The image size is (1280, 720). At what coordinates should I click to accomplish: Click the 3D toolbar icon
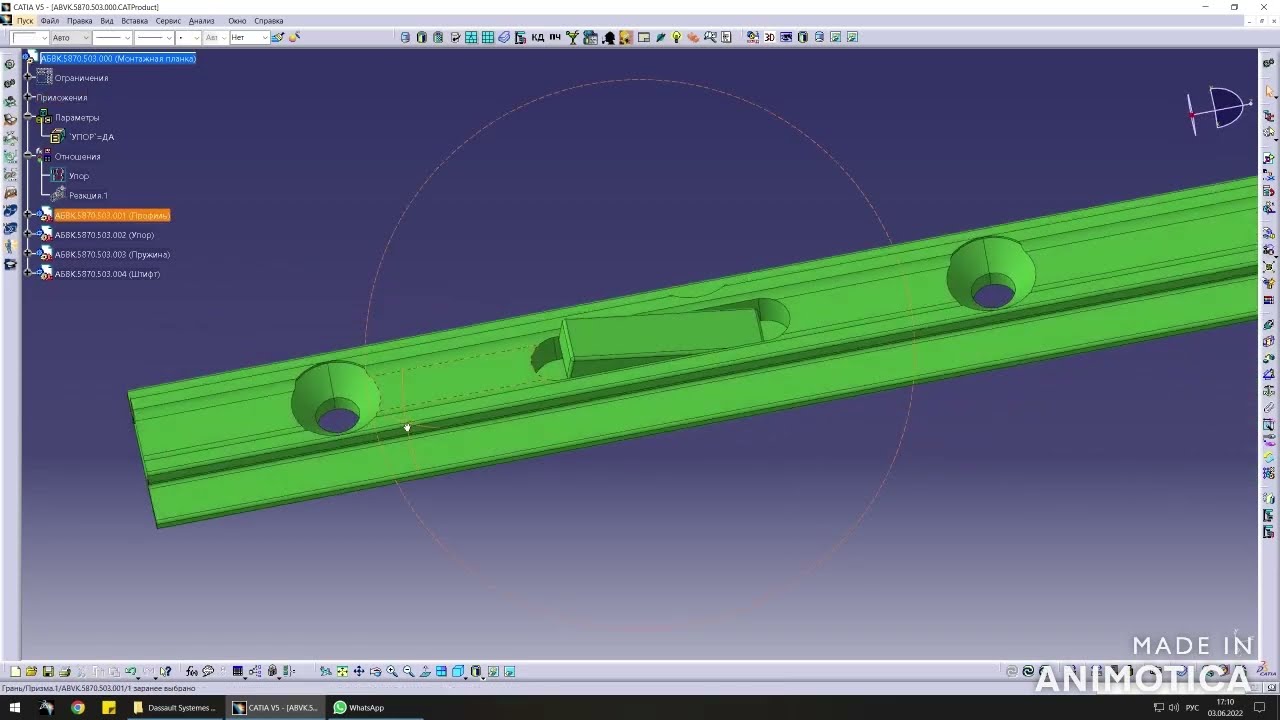(x=769, y=37)
